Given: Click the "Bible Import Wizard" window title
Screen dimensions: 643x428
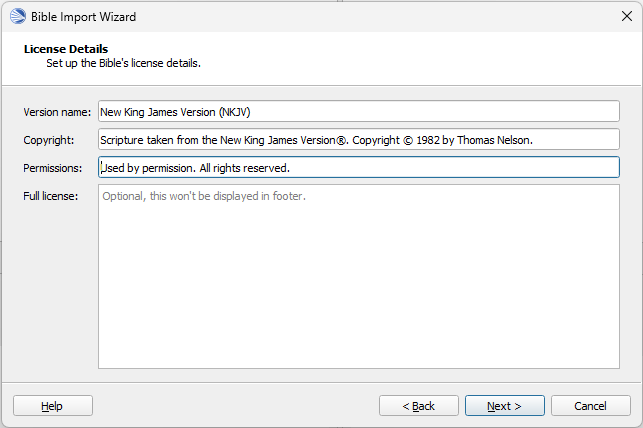Looking at the screenshot, I should [x=84, y=17].
